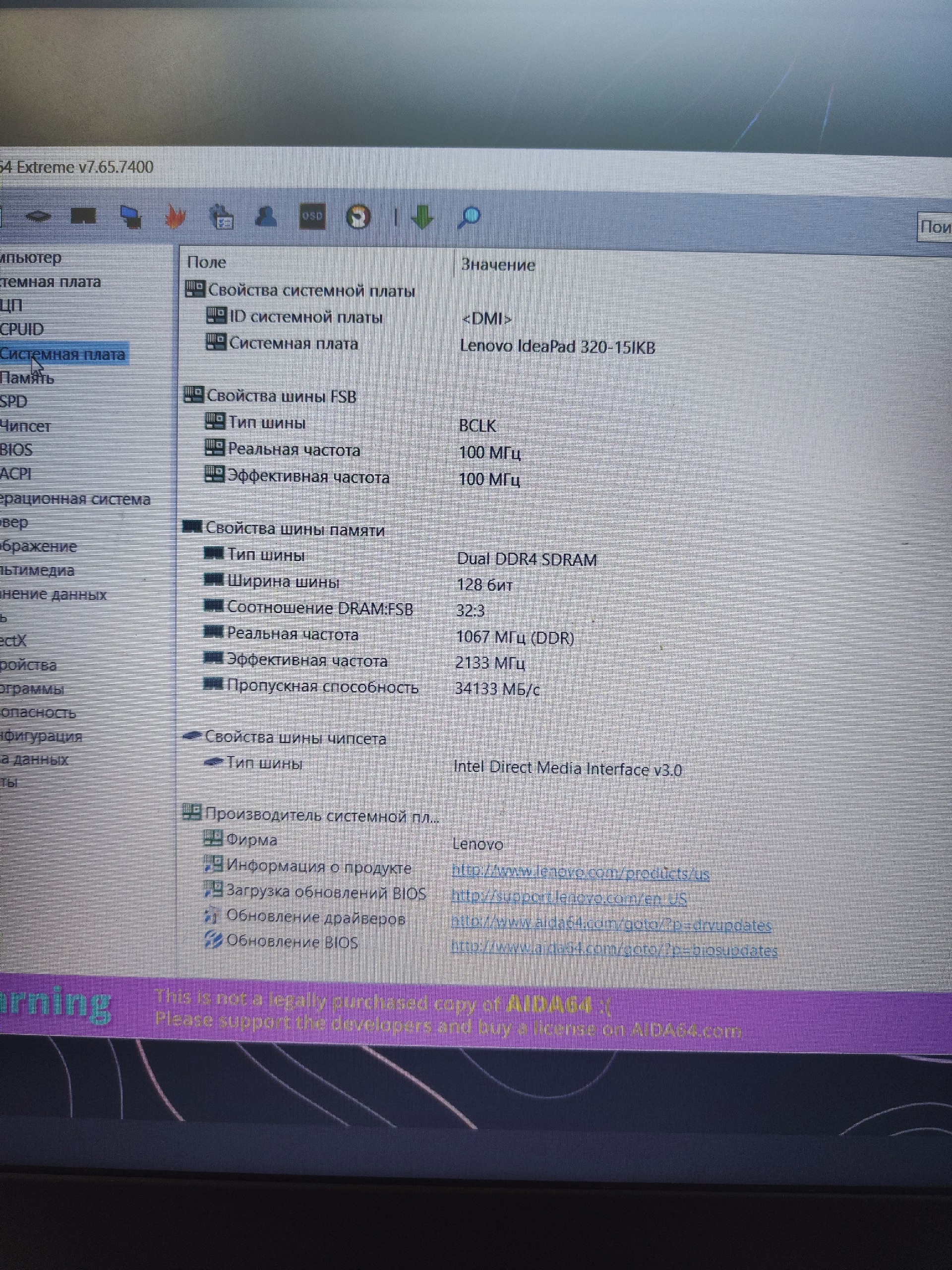Click the green down arrow BIOS updates icon
952x1270 pixels.
pyautogui.click(x=422, y=218)
